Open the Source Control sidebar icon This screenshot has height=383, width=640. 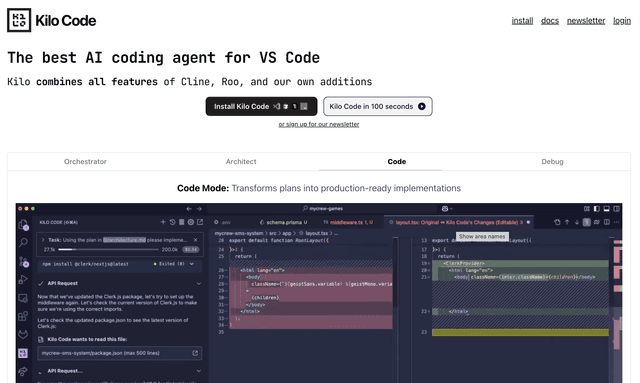pos(23,261)
